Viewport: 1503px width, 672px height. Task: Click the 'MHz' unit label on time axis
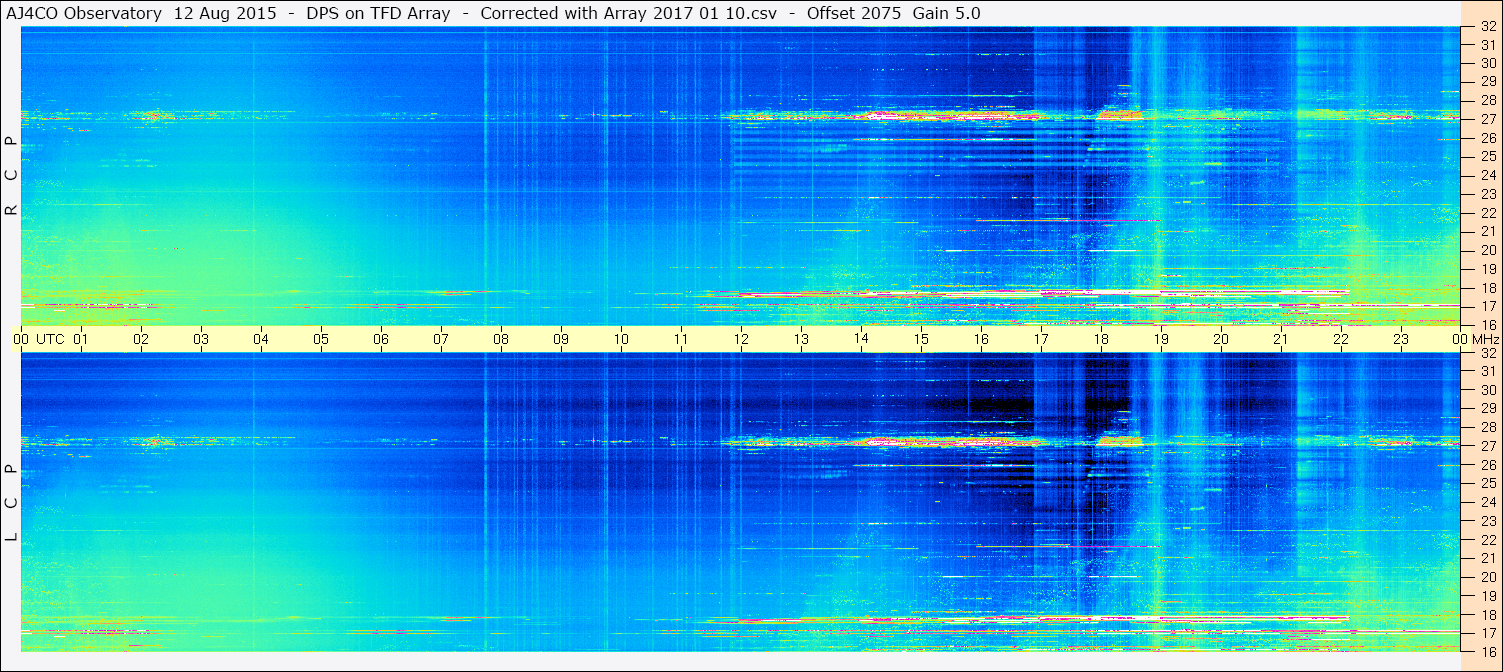click(x=1484, y=339)
